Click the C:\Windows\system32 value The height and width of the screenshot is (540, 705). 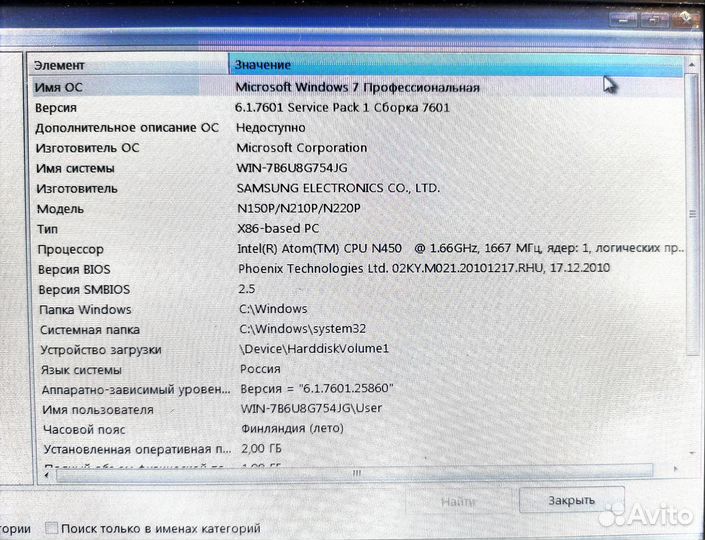pos(303,329)
